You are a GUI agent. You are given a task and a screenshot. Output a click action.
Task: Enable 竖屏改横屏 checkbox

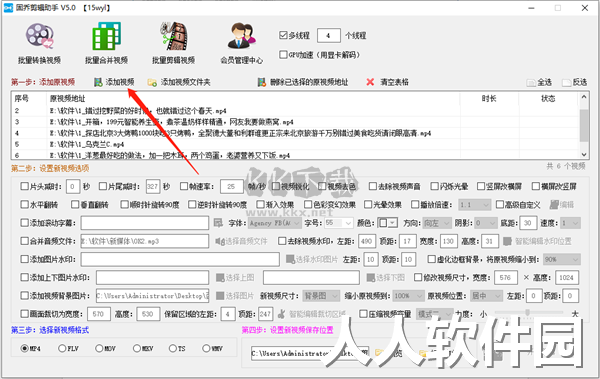481,186
